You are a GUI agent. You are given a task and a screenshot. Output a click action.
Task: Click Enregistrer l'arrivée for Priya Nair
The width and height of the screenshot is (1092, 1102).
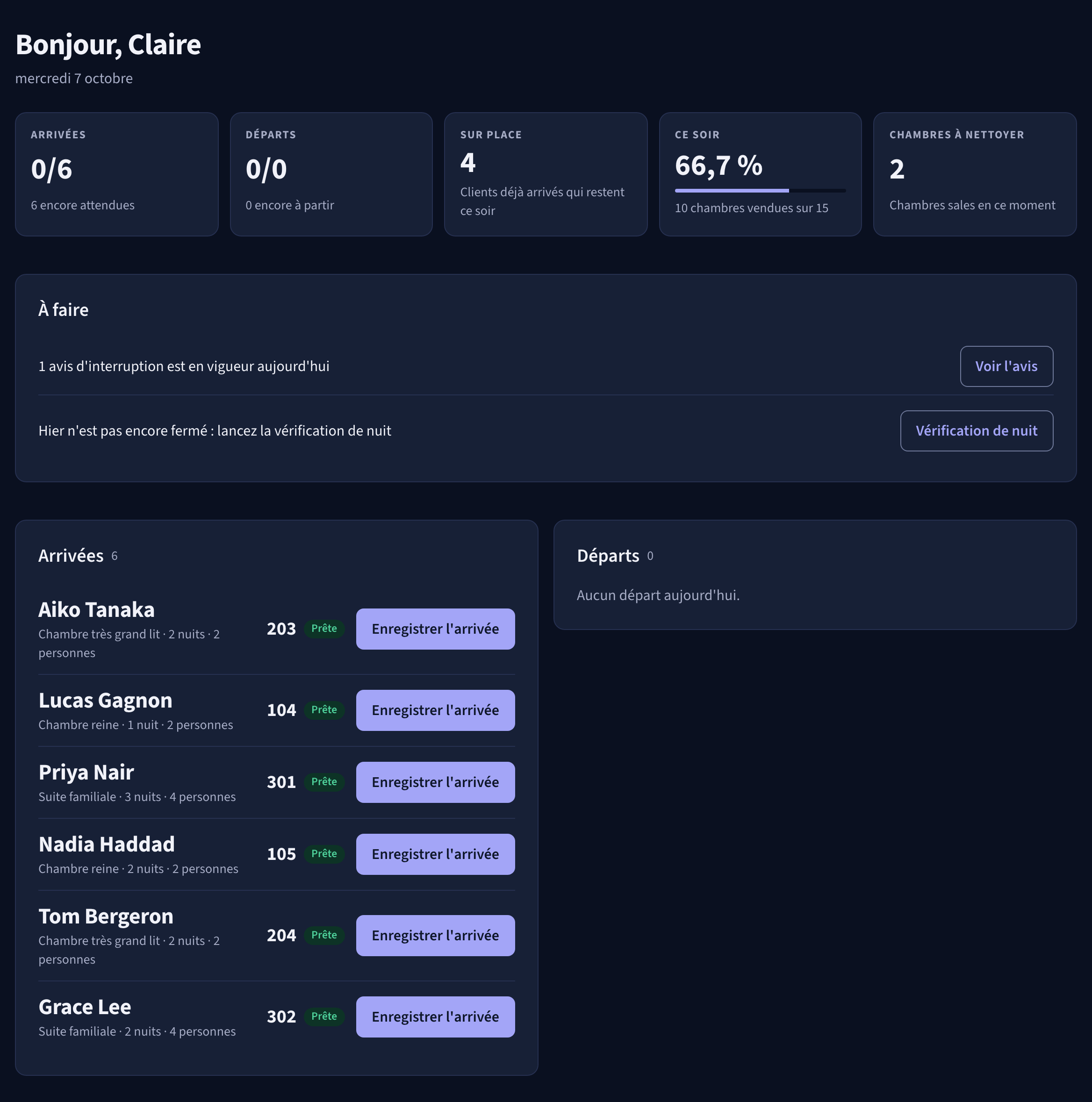435,782
